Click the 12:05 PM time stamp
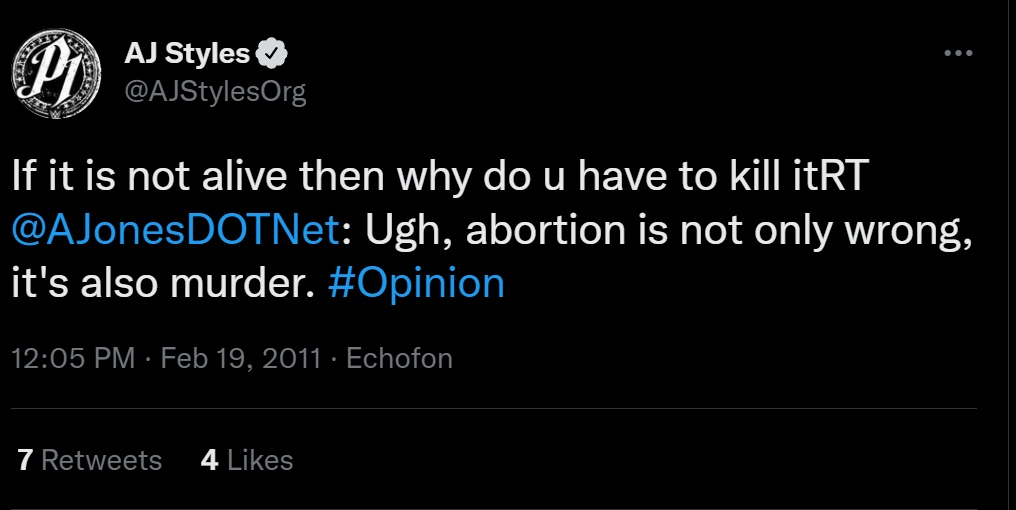Screen dimensions: 1016x510 pyautogui.click(x=73, y=358)
